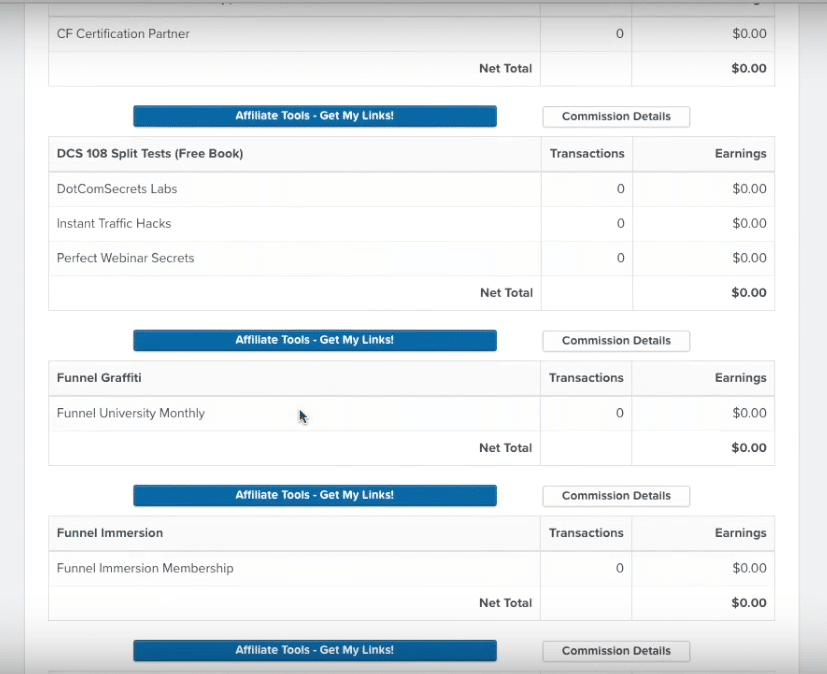Click Earnings header in Funnel Immersion table
This screenshot has height=674, width=827.
(741, 533)
